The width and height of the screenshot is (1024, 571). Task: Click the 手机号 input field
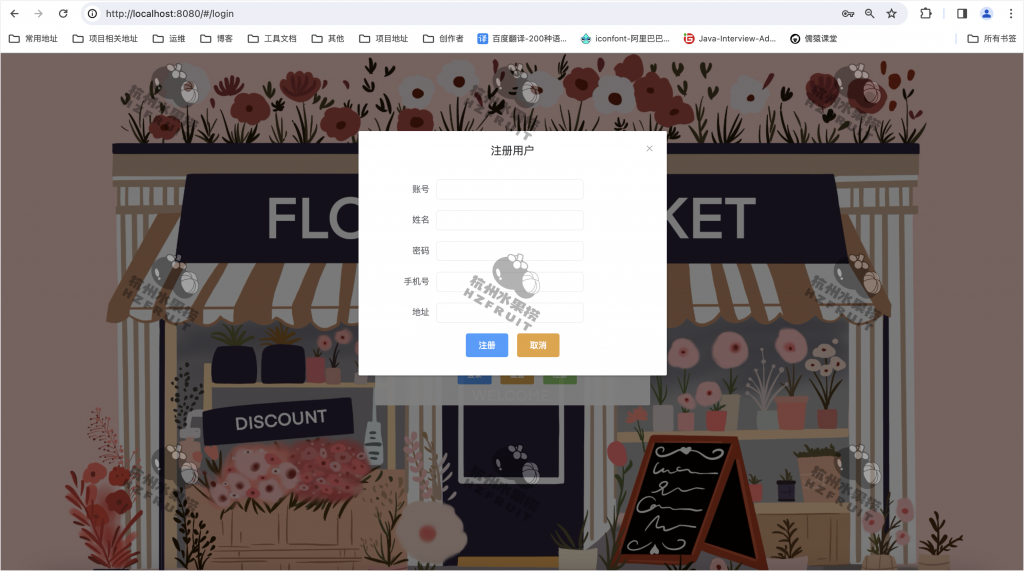[x=510, y=282]
